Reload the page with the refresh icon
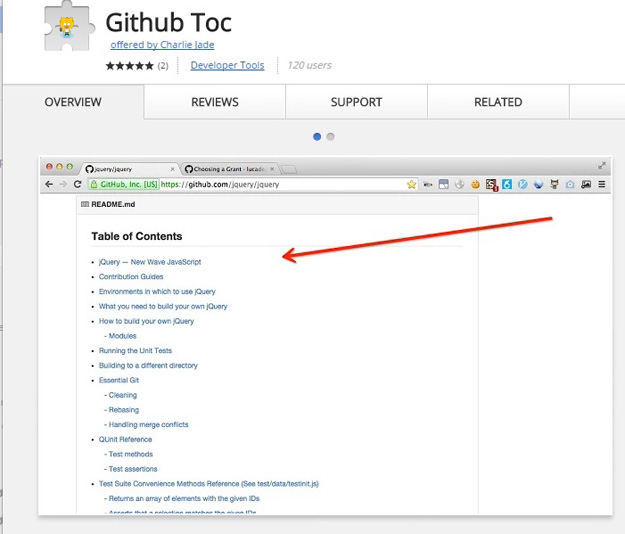Screen dimensions: 625x534 click(x=78, y=184)
